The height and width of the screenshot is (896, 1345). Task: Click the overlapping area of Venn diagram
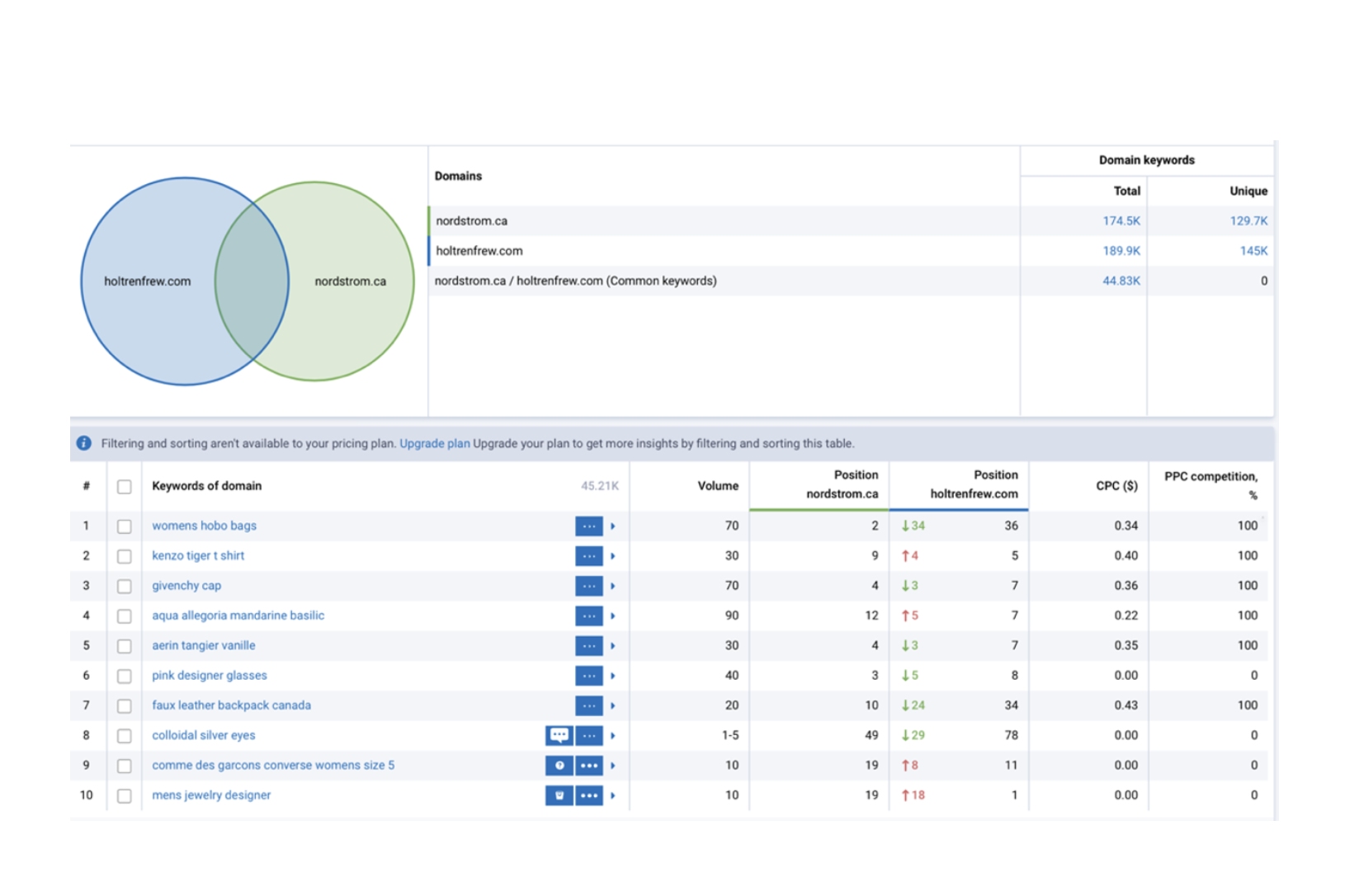point(252,281)
